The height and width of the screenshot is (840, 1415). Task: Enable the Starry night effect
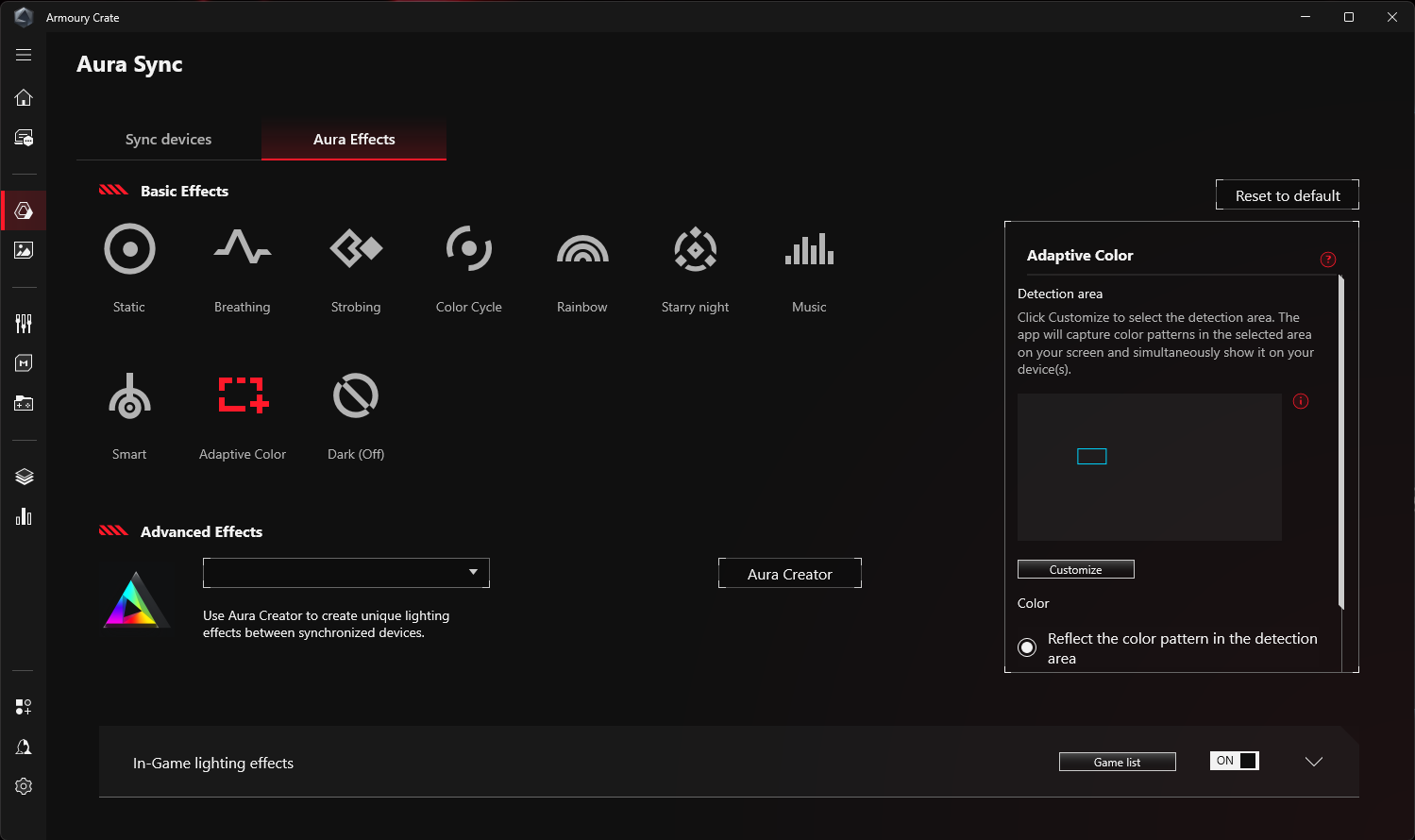695,267
